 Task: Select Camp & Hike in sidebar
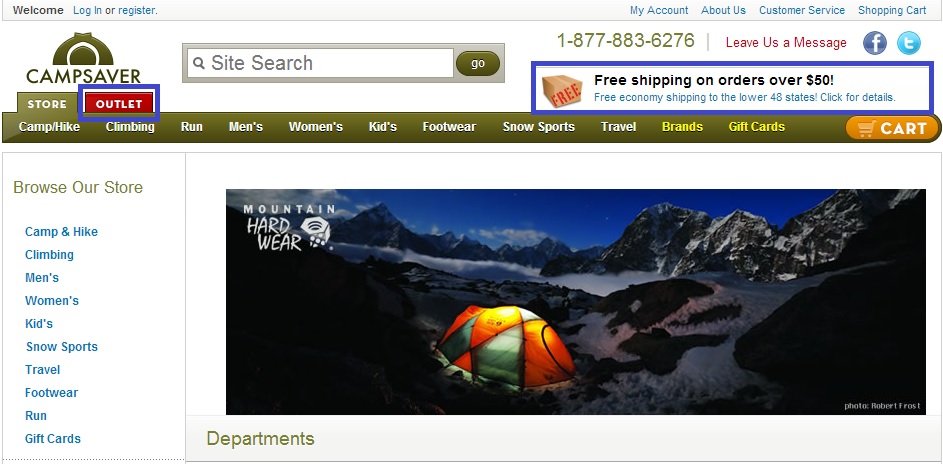[x=61, y=231]
